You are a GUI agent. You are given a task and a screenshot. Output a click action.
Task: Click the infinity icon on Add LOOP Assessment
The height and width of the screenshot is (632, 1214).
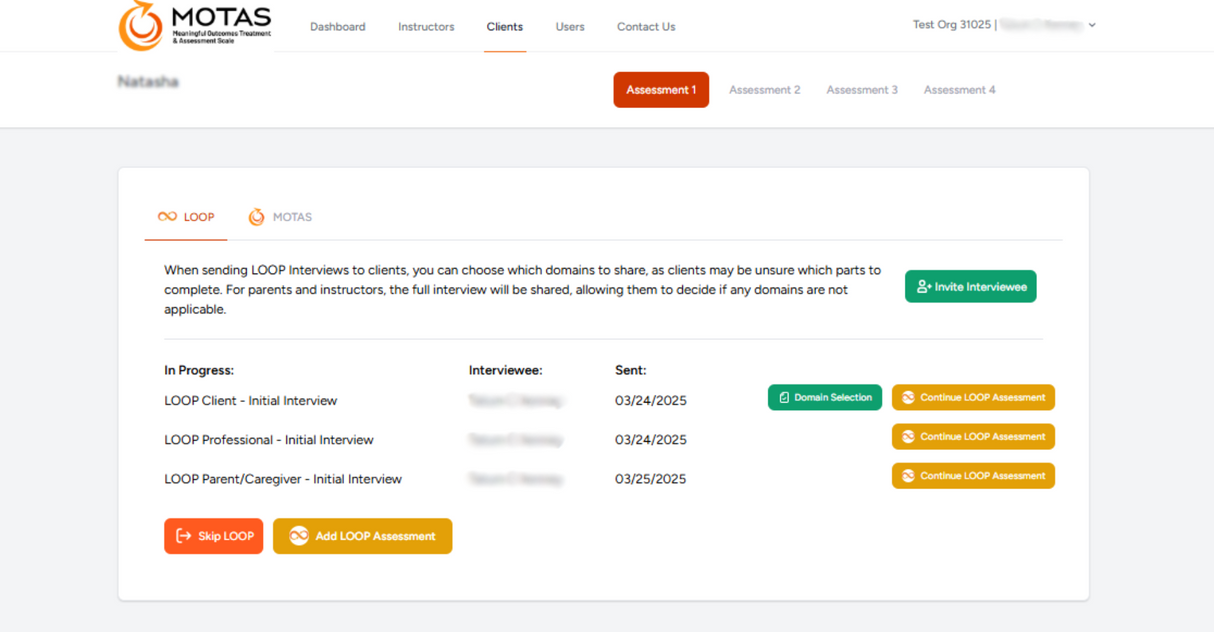tap(298, 536)
